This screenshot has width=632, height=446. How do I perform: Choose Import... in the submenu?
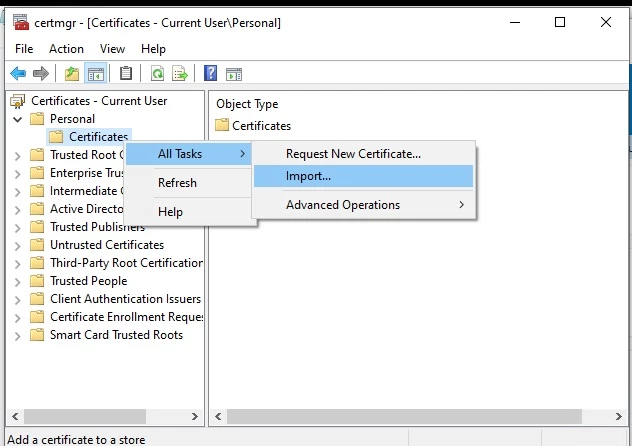364,176
